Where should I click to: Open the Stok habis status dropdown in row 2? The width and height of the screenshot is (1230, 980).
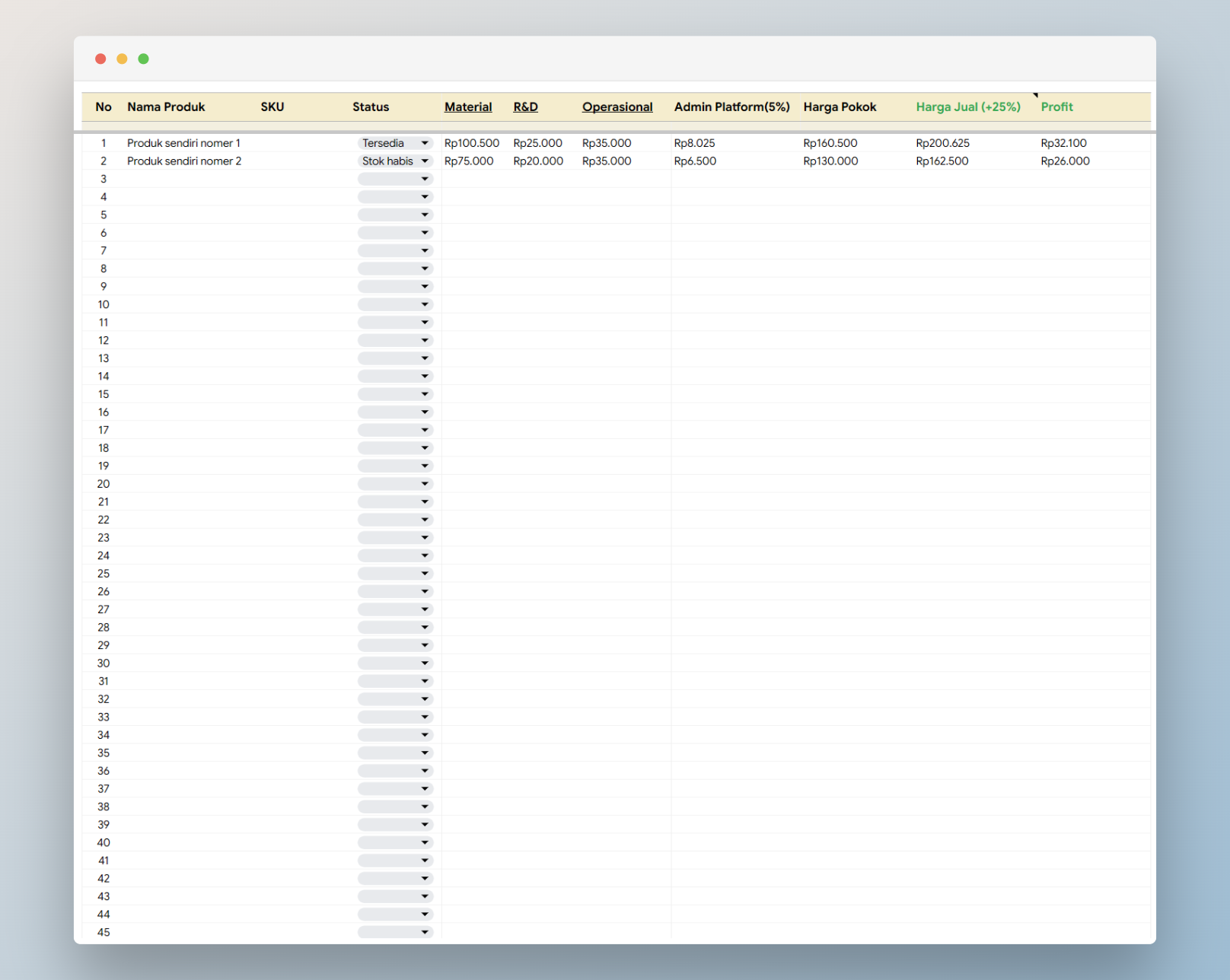pos(395,161)
